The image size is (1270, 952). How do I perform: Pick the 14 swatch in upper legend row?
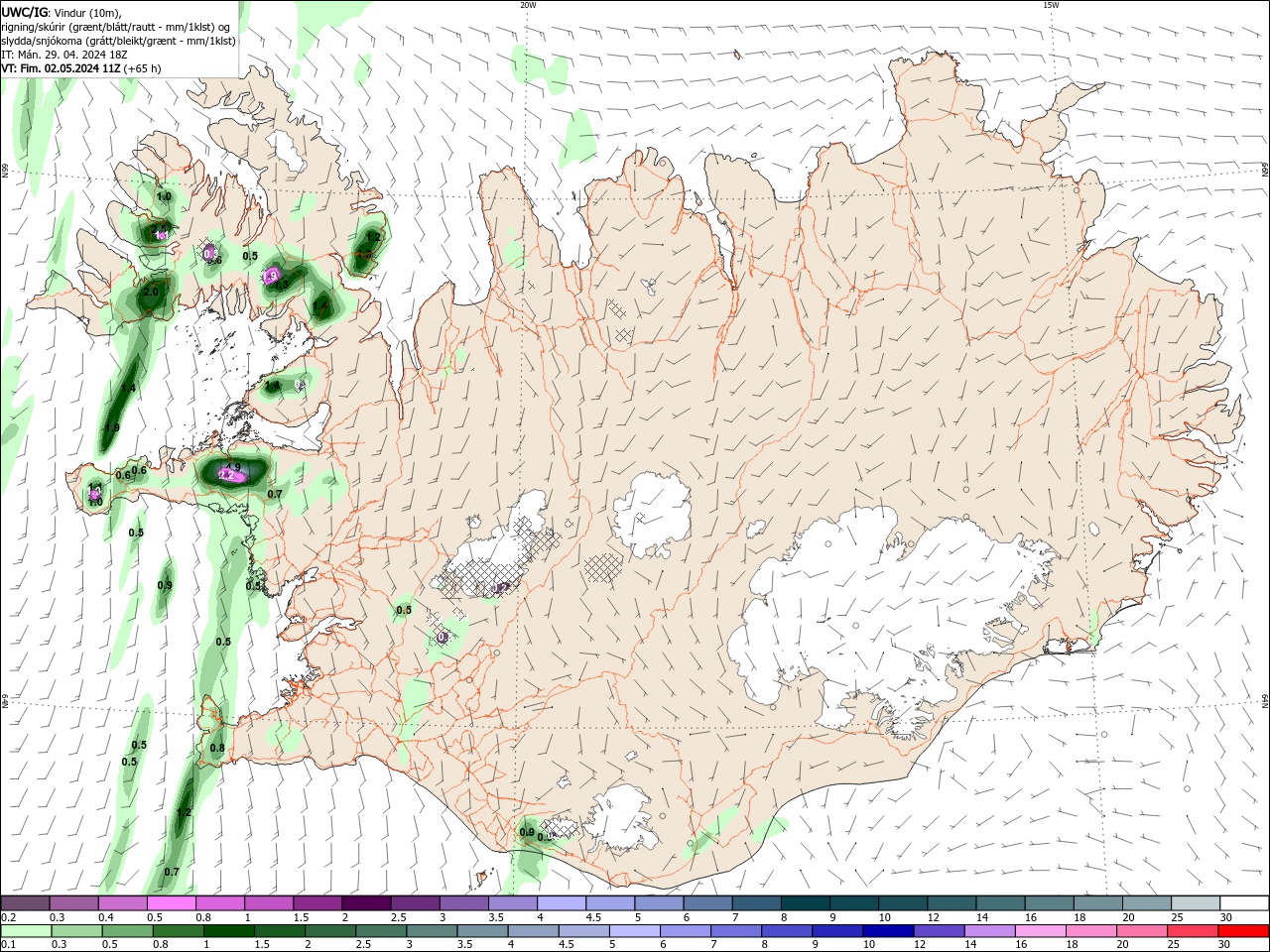pos(999,902)
